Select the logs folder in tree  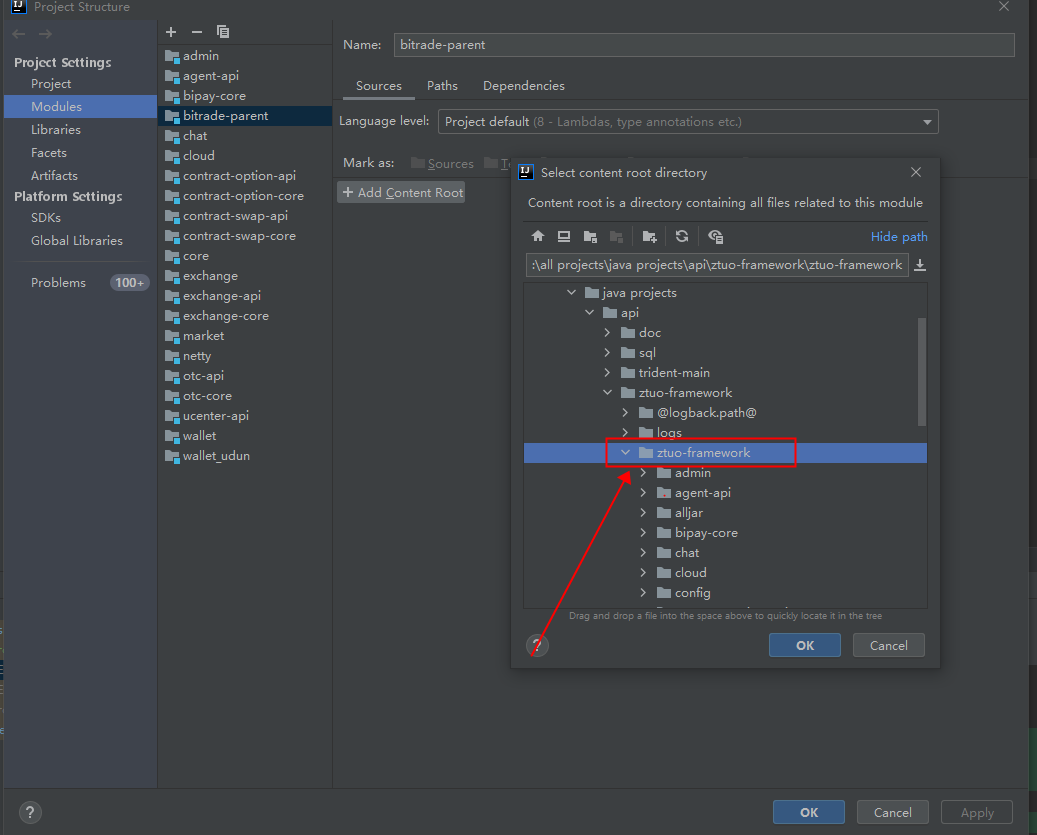pos(669,432)
